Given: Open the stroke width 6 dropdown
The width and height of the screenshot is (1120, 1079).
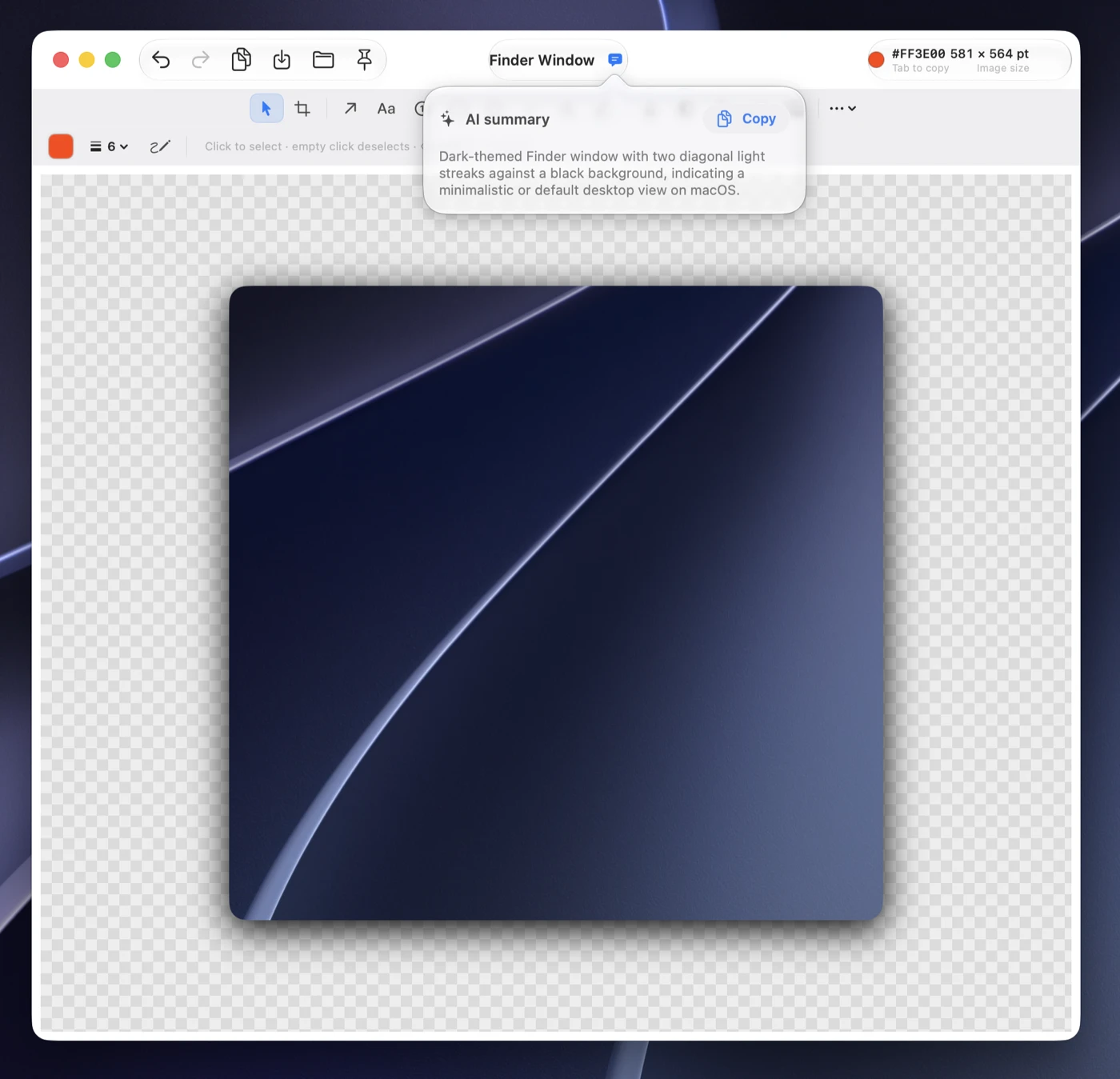Looking at the screenshot, I should (109, 146).
